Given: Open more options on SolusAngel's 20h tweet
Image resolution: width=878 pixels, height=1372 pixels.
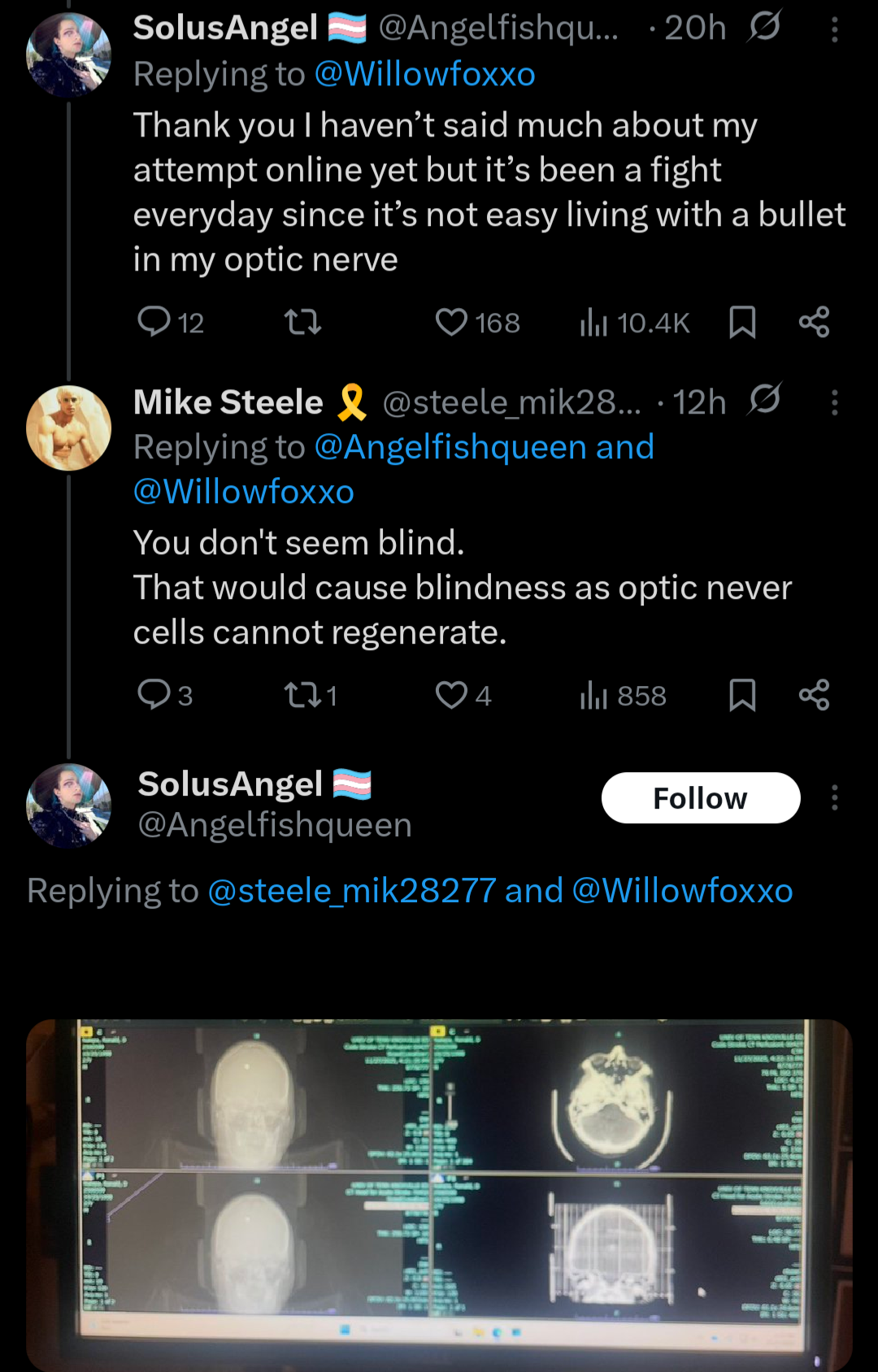Looking at the screenshot, I should pos(834,30).
